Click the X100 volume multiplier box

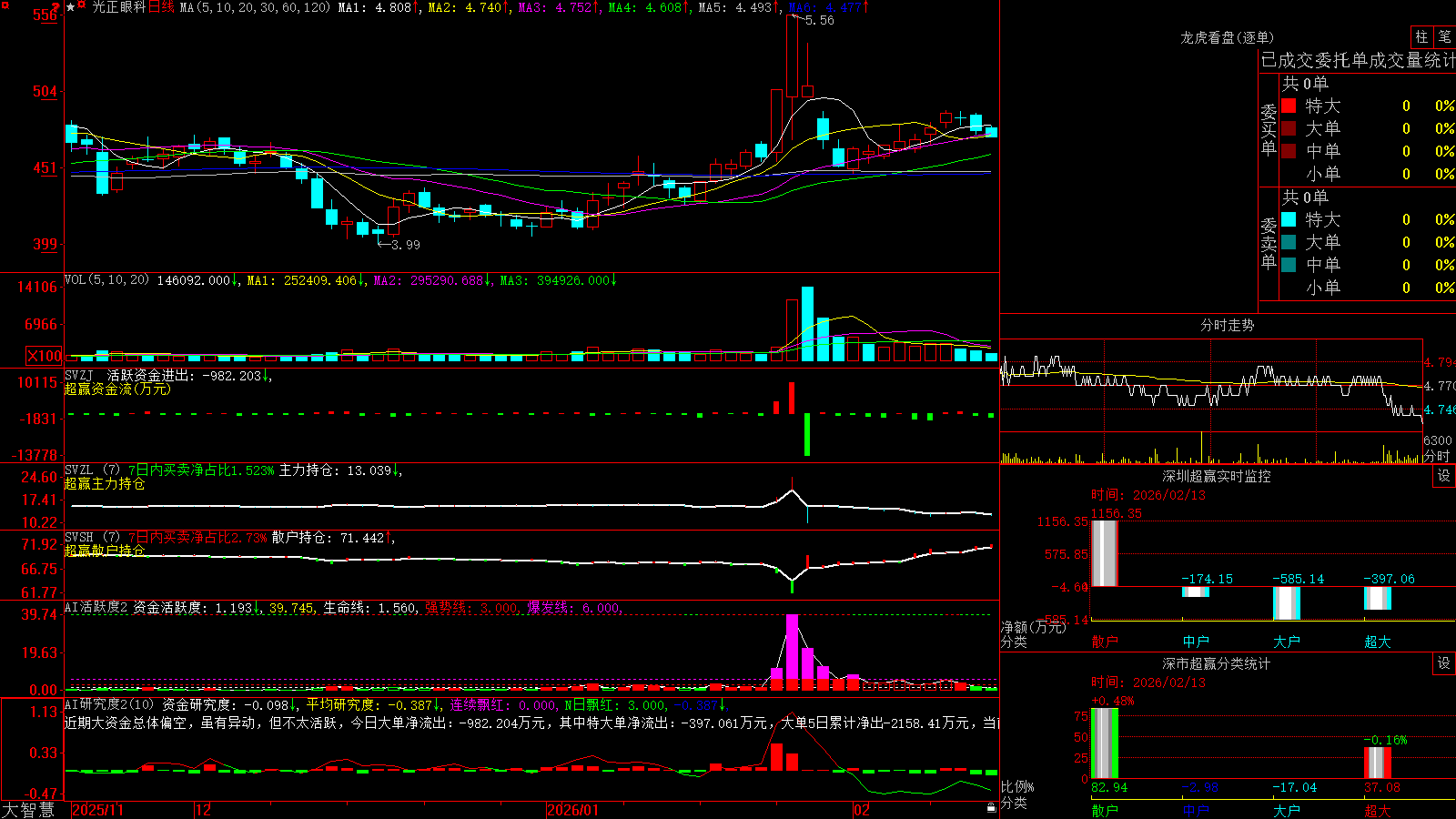45,356
